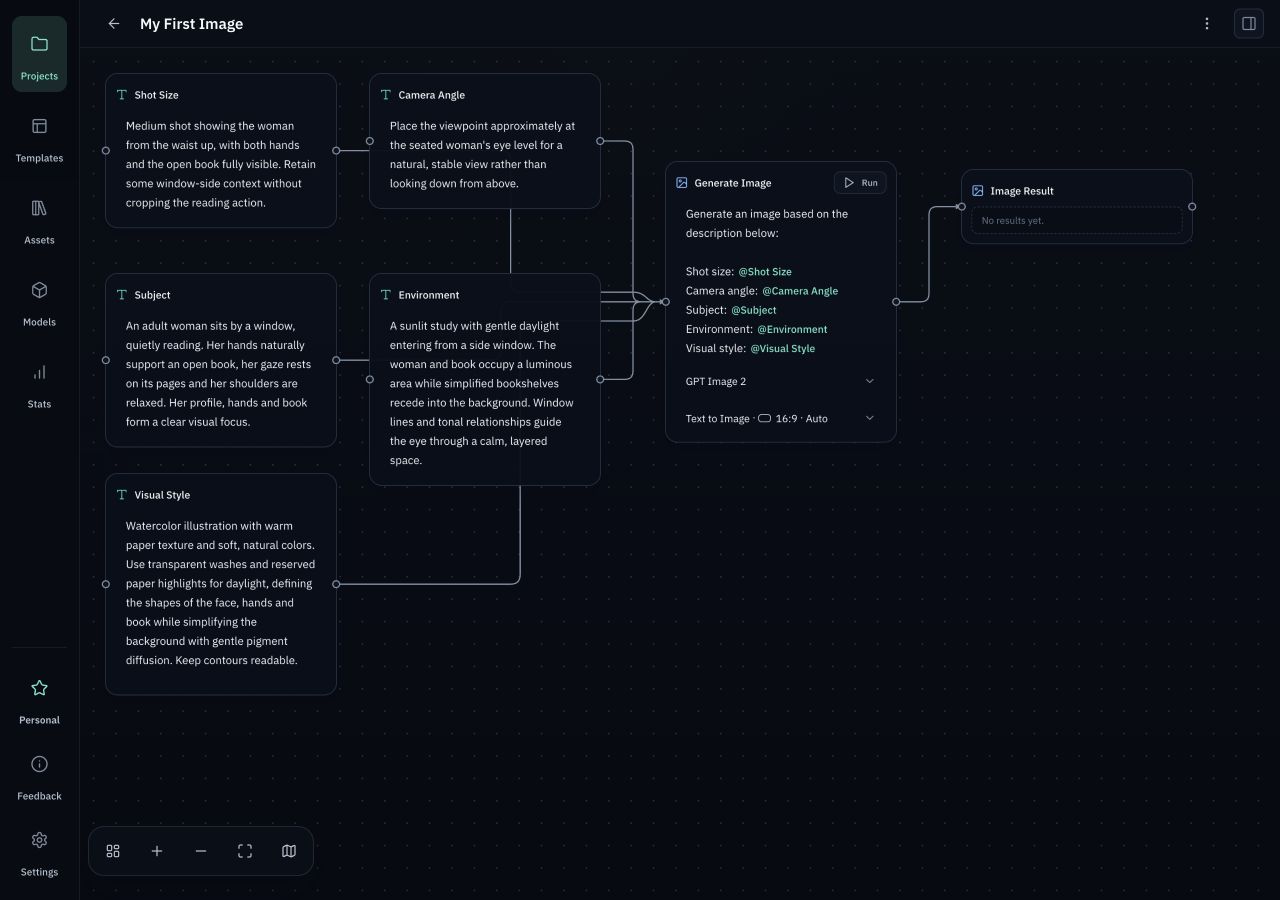Click the Image Result output port
The width and height of the screenshot is (1280, 900).
click(1192, 207)
